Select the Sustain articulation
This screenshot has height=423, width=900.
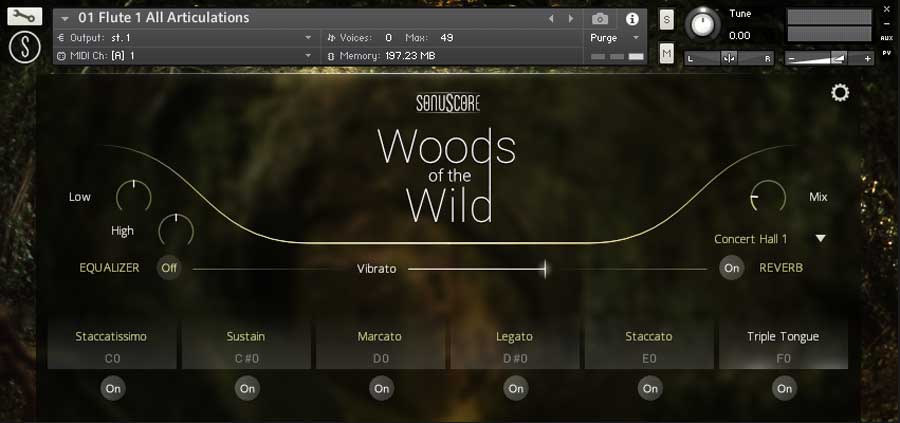(246, 346)
